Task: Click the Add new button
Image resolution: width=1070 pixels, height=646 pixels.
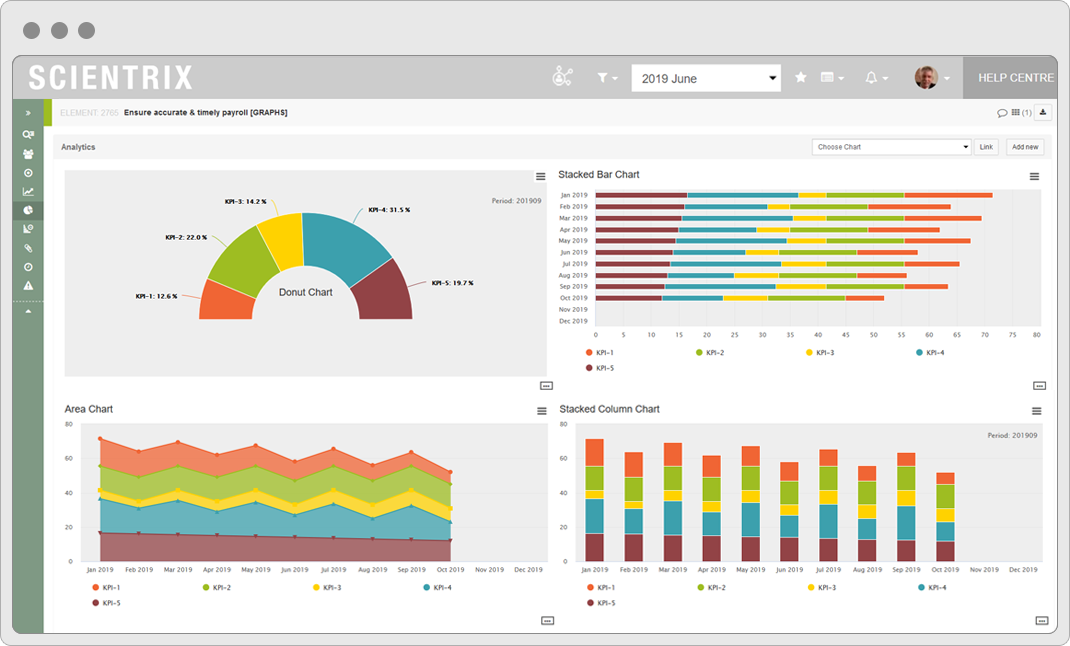Action: pyautogui.click(x=1025, y=147)
